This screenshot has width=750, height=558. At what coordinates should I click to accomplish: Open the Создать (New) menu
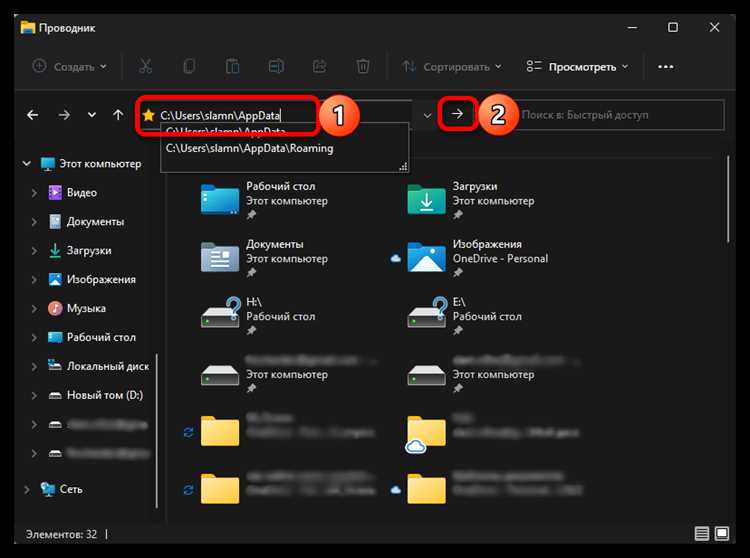point(69,66)
